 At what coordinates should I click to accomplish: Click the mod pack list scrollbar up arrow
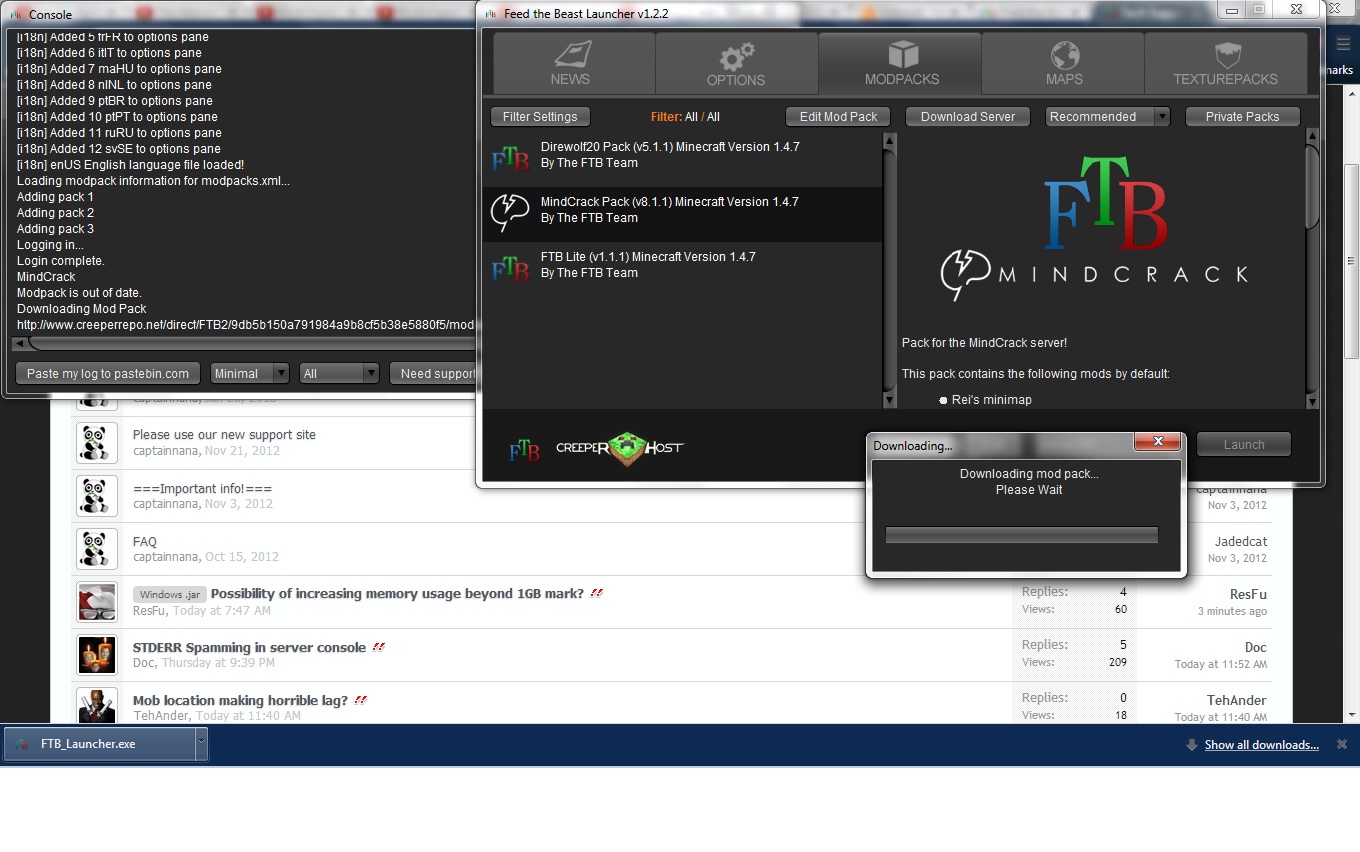coord(890,140)
